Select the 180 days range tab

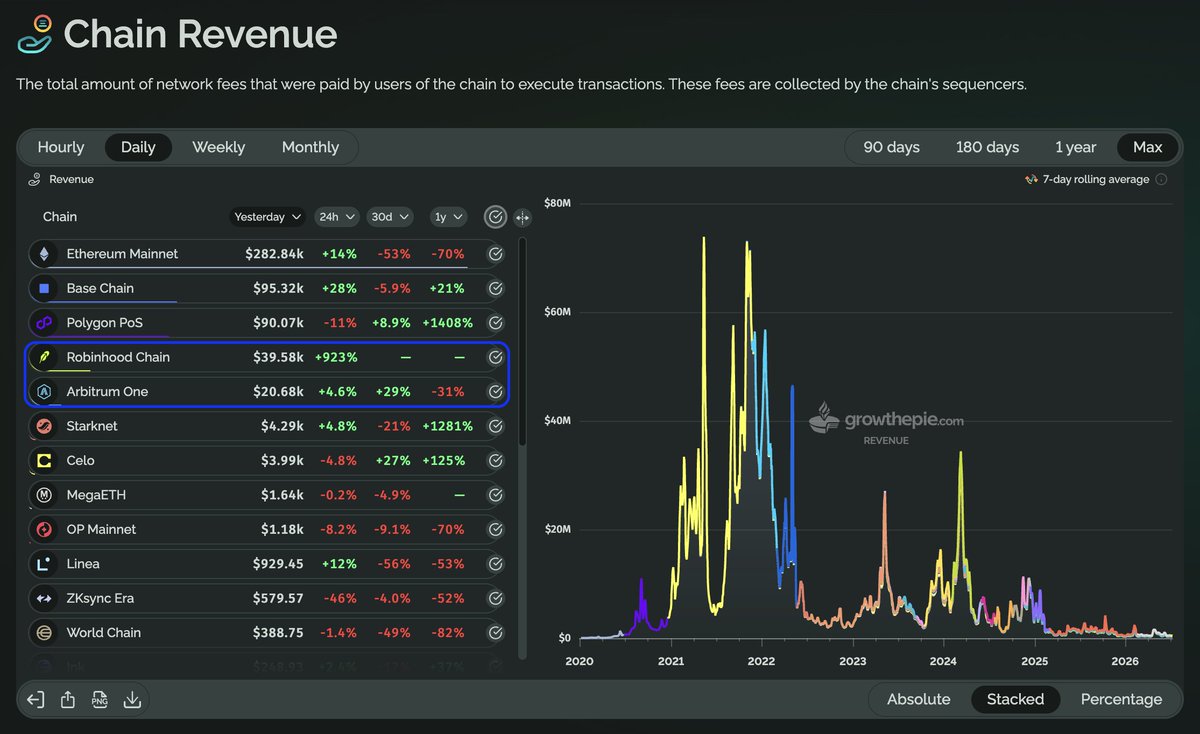[x=987, y=147]
